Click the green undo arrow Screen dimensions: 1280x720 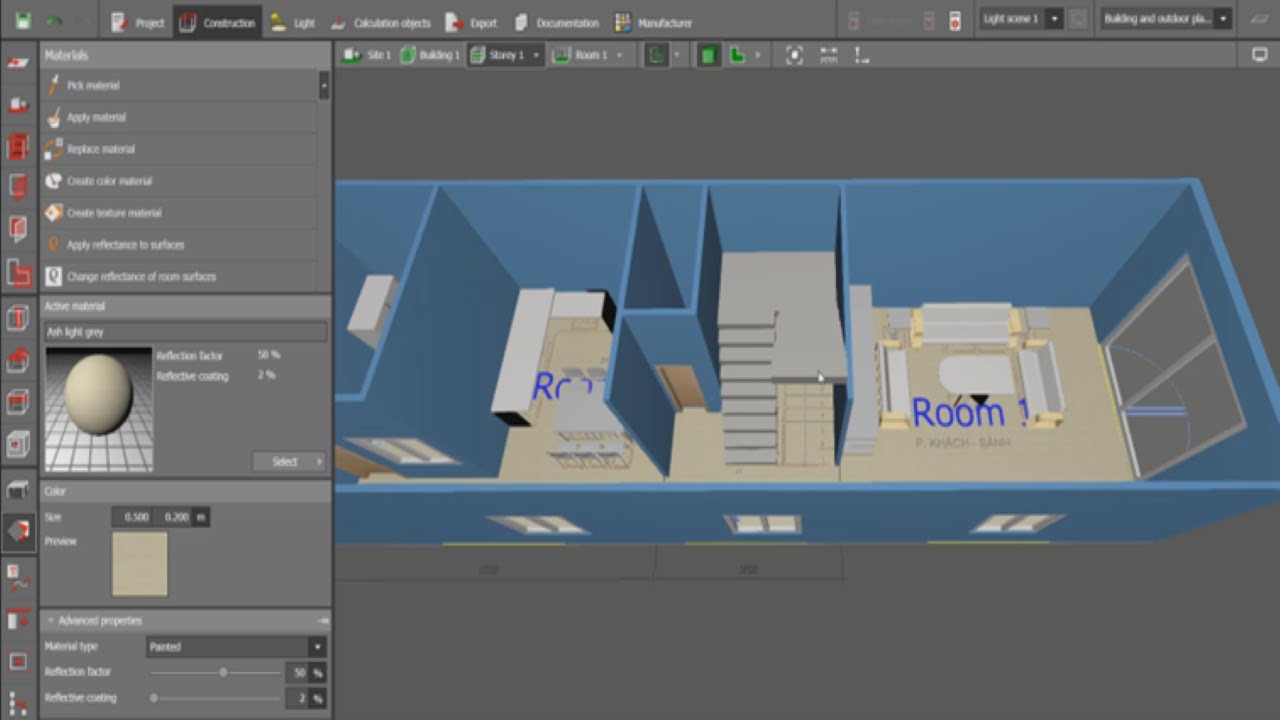tap(54, 21)
